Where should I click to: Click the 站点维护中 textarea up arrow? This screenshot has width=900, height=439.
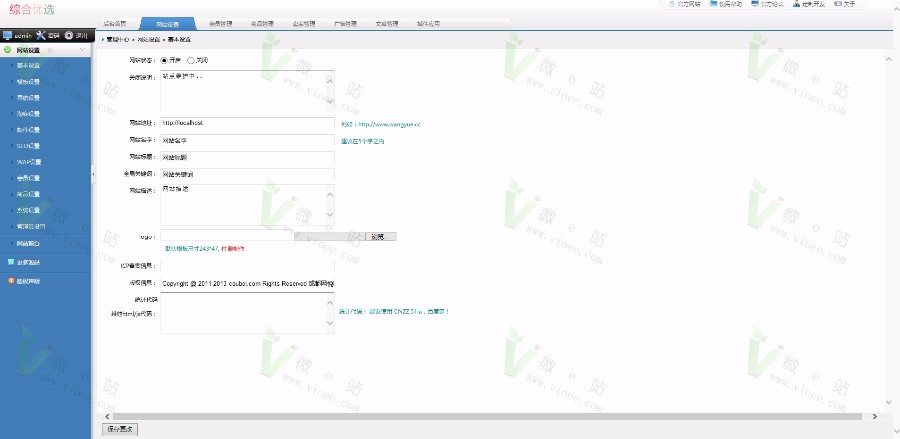[329, 80]
